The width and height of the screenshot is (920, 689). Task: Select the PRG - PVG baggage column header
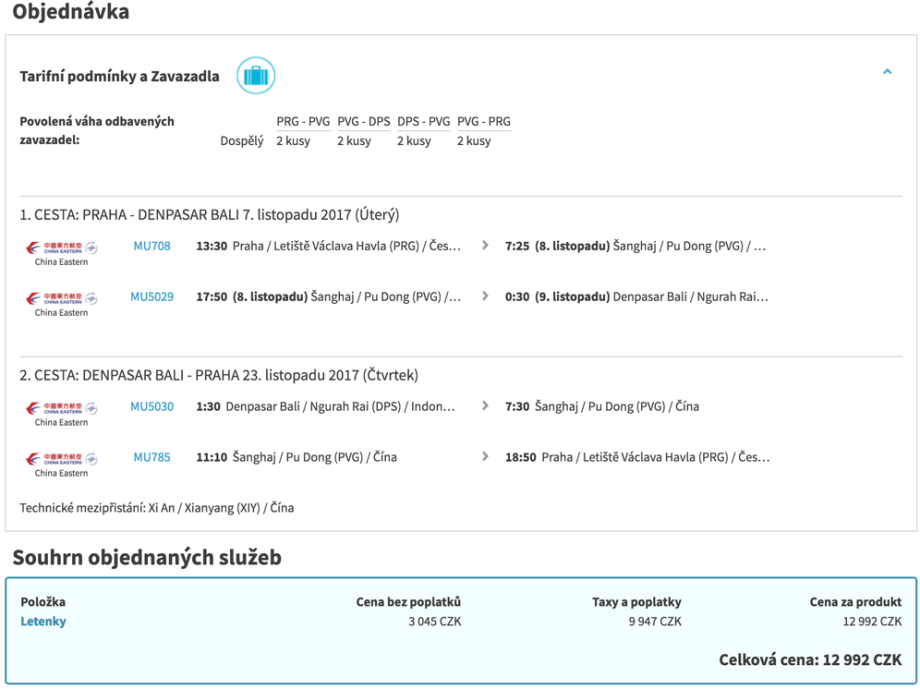pyautogui.click(x=303, y=122)
